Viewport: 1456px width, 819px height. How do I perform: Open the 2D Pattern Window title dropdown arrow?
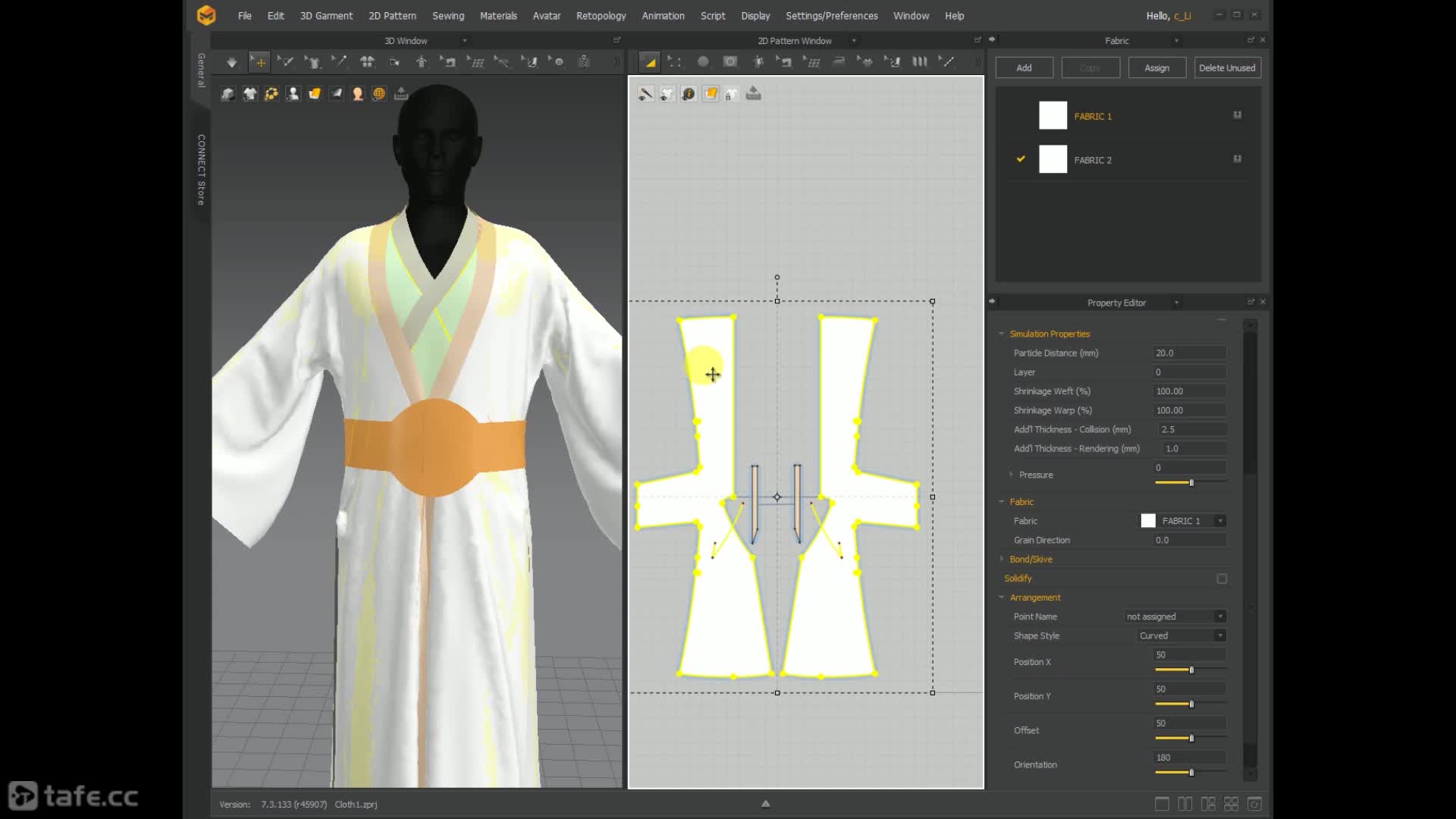pos(854,41)
